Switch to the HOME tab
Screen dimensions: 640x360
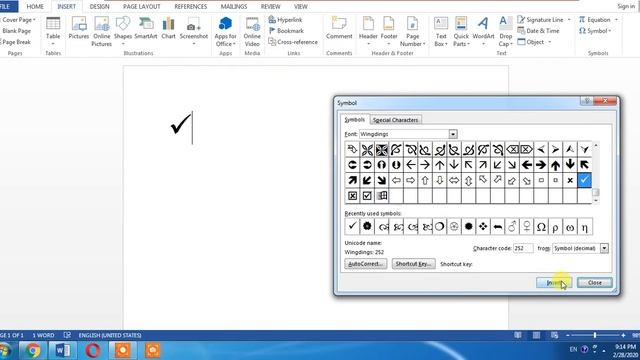[35, 7]
